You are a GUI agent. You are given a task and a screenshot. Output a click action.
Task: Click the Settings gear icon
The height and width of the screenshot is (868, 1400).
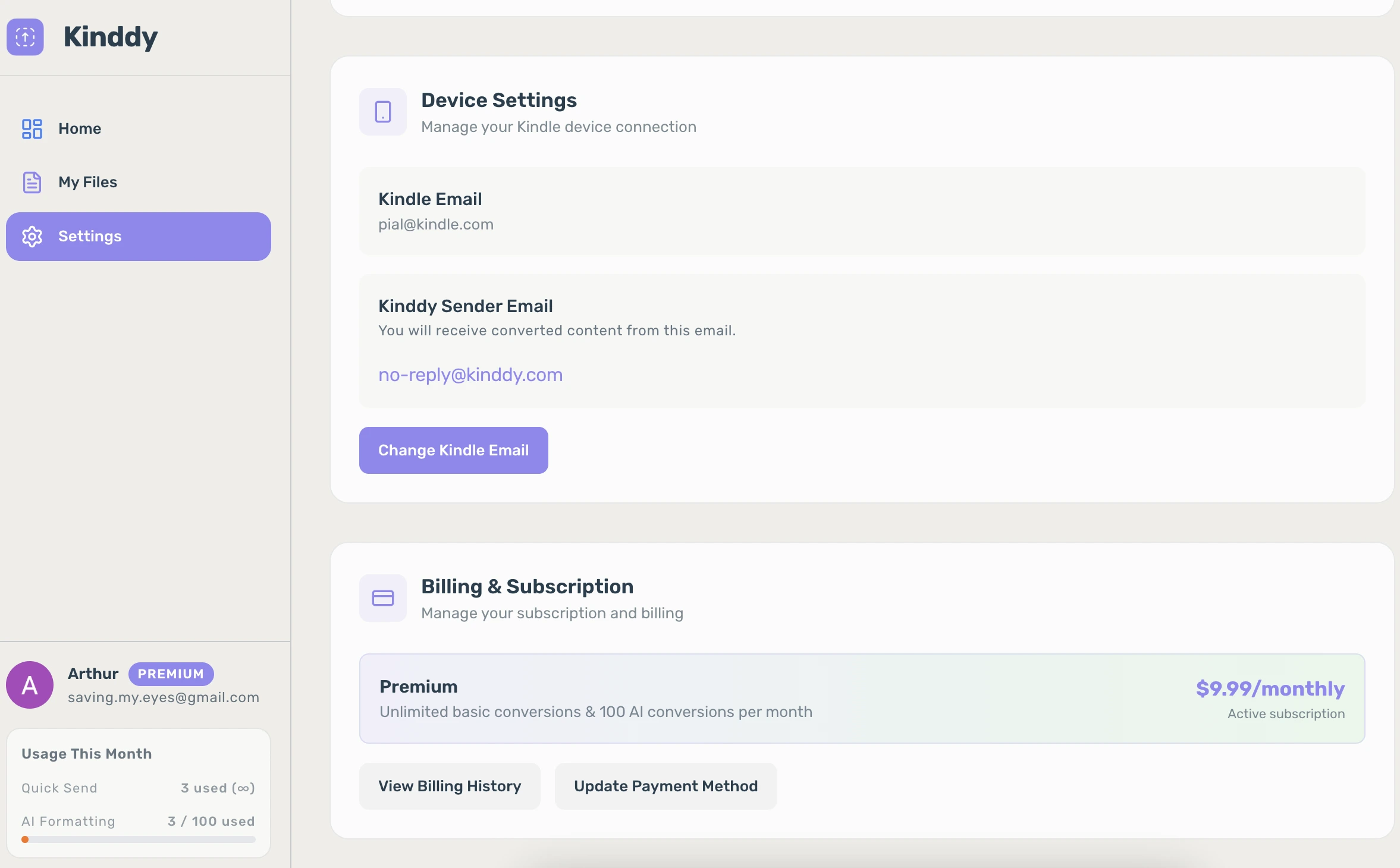pyautogui.click(x=32, y=237)
